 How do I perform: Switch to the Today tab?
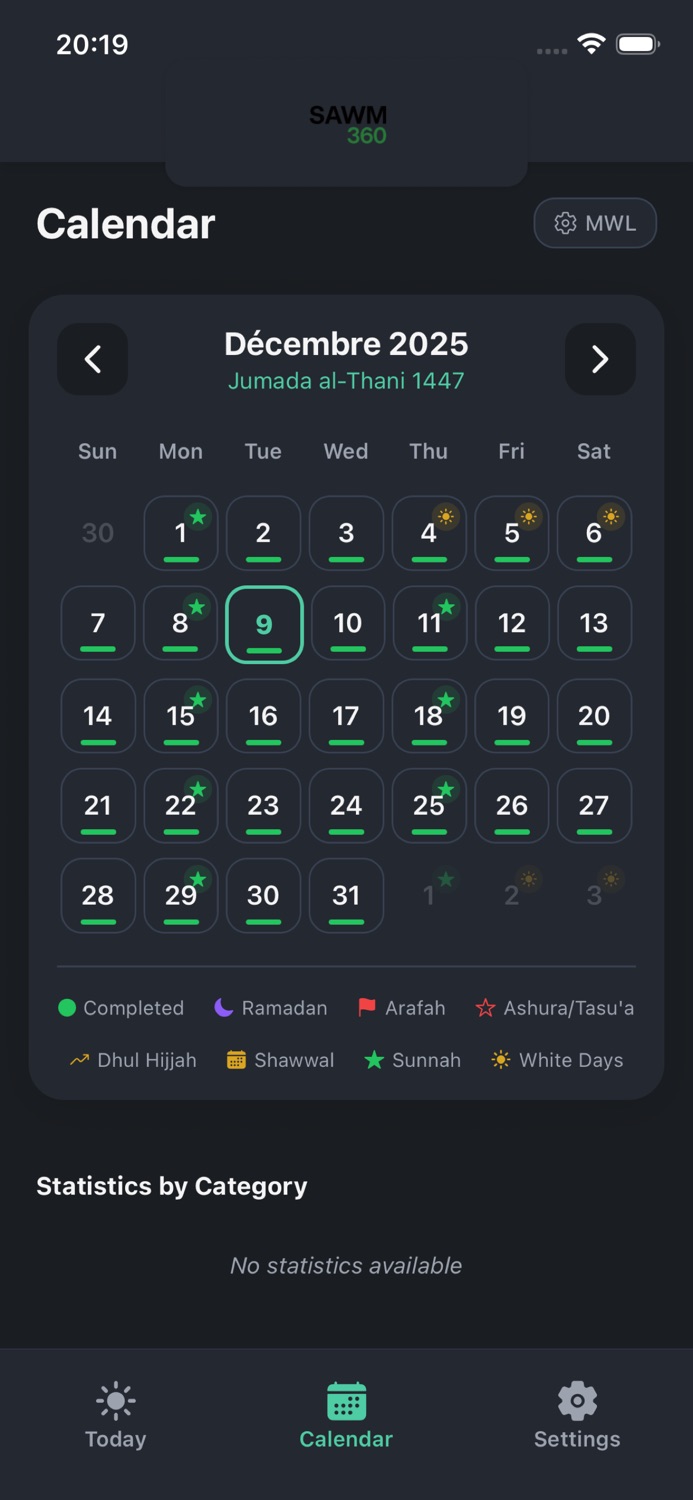pyautogui.click(x=115, y=1415)
